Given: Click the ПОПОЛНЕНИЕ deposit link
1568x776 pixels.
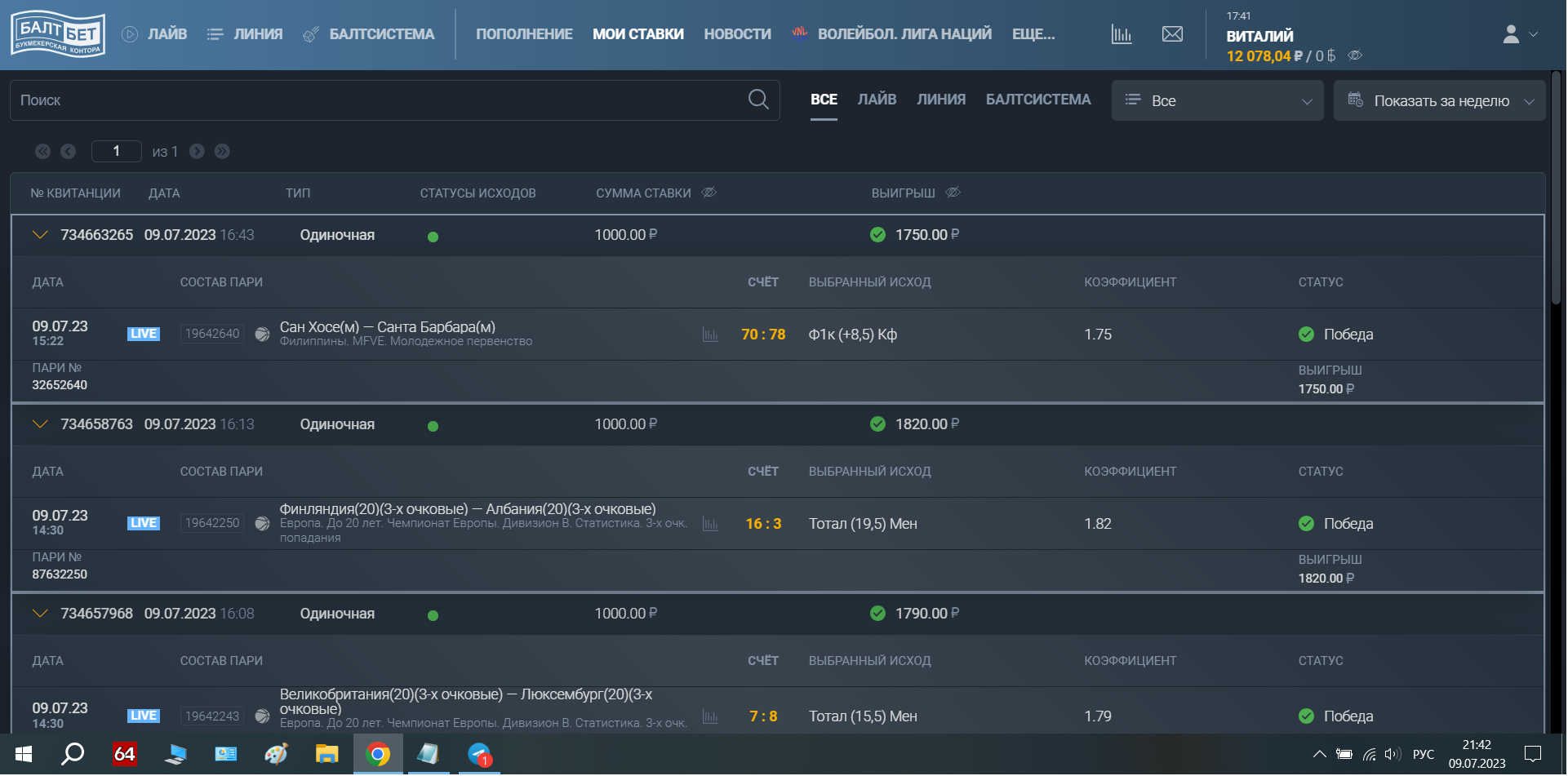Looking at the screenshot, I should (524, 34).
